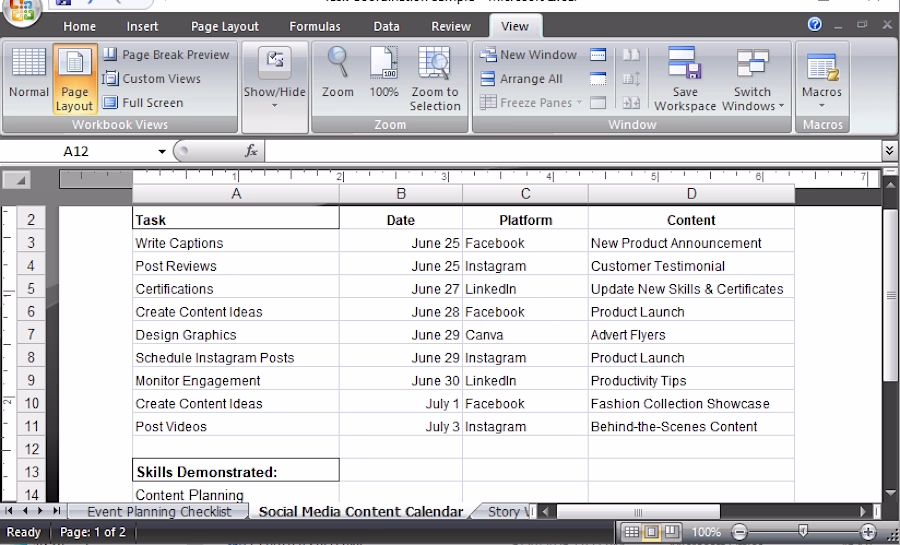Viewport: 900px width, 545px height.
Task: Open the Home ribbon tab
Action: click(79, 26)
